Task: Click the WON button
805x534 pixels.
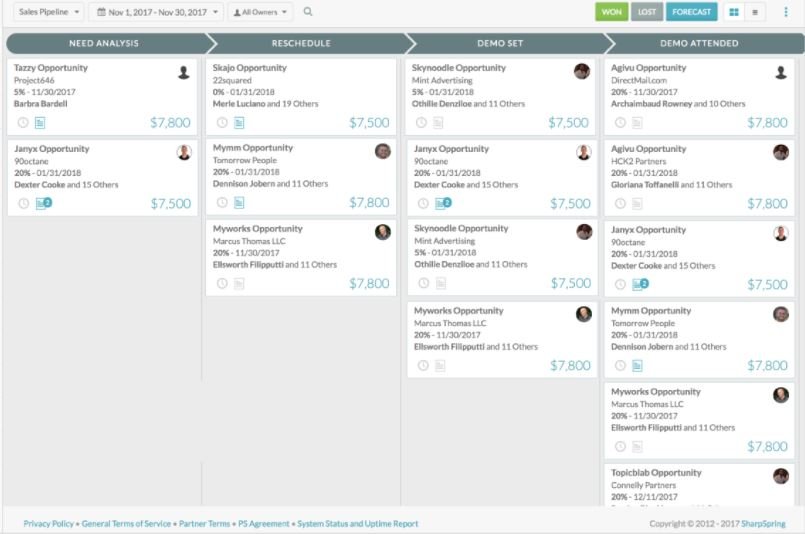Action: (611, 12)
